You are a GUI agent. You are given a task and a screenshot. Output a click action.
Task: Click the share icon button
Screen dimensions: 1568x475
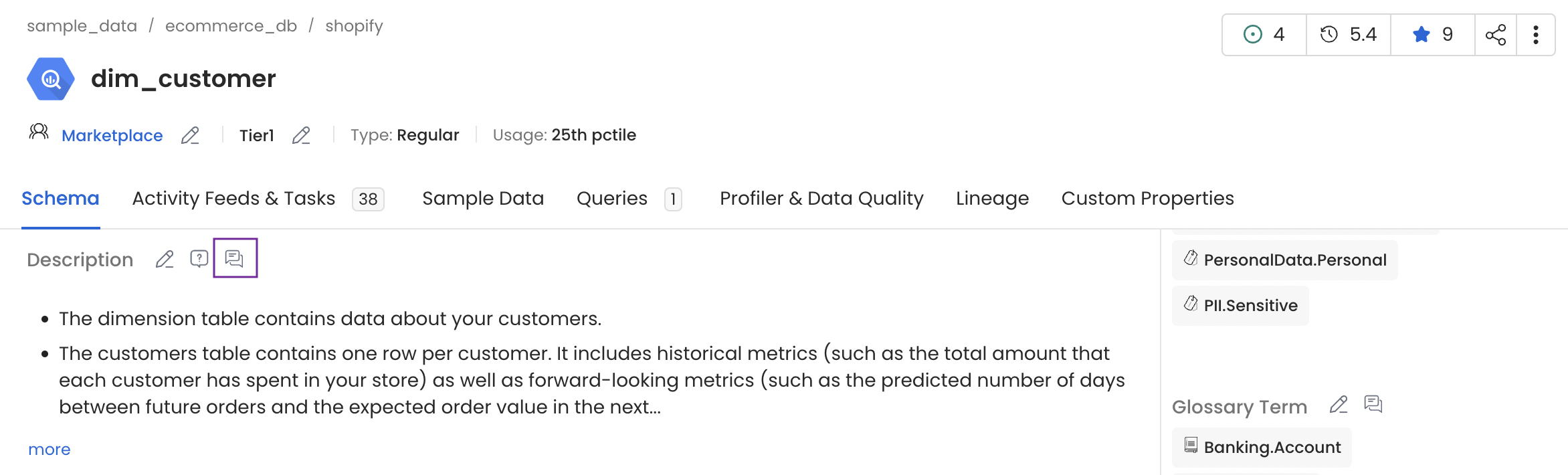pyautogui.click(x=1495, y=35)
